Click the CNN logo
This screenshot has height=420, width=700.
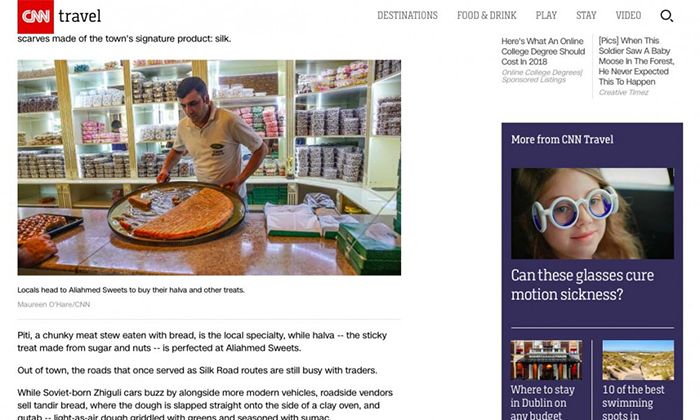coord(35,17)
